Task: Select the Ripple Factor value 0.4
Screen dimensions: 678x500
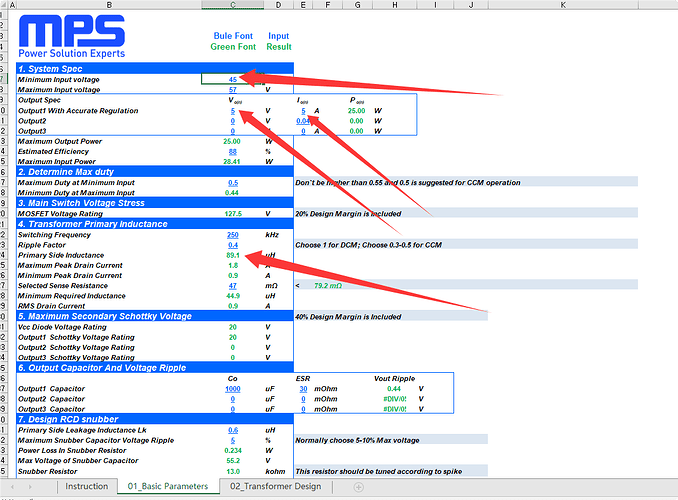Action: (232, 245)
